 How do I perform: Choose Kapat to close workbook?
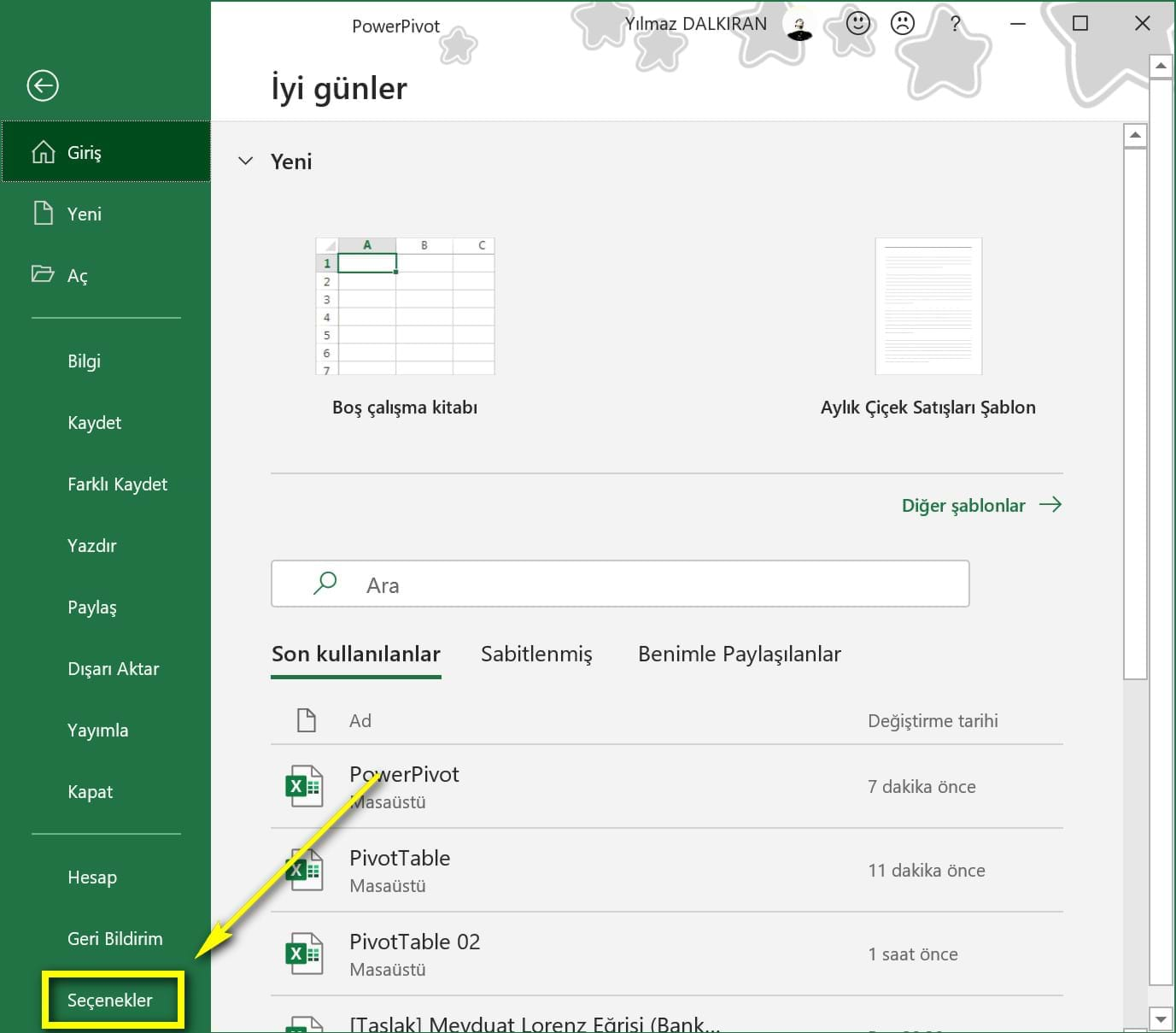coord(90,792)
